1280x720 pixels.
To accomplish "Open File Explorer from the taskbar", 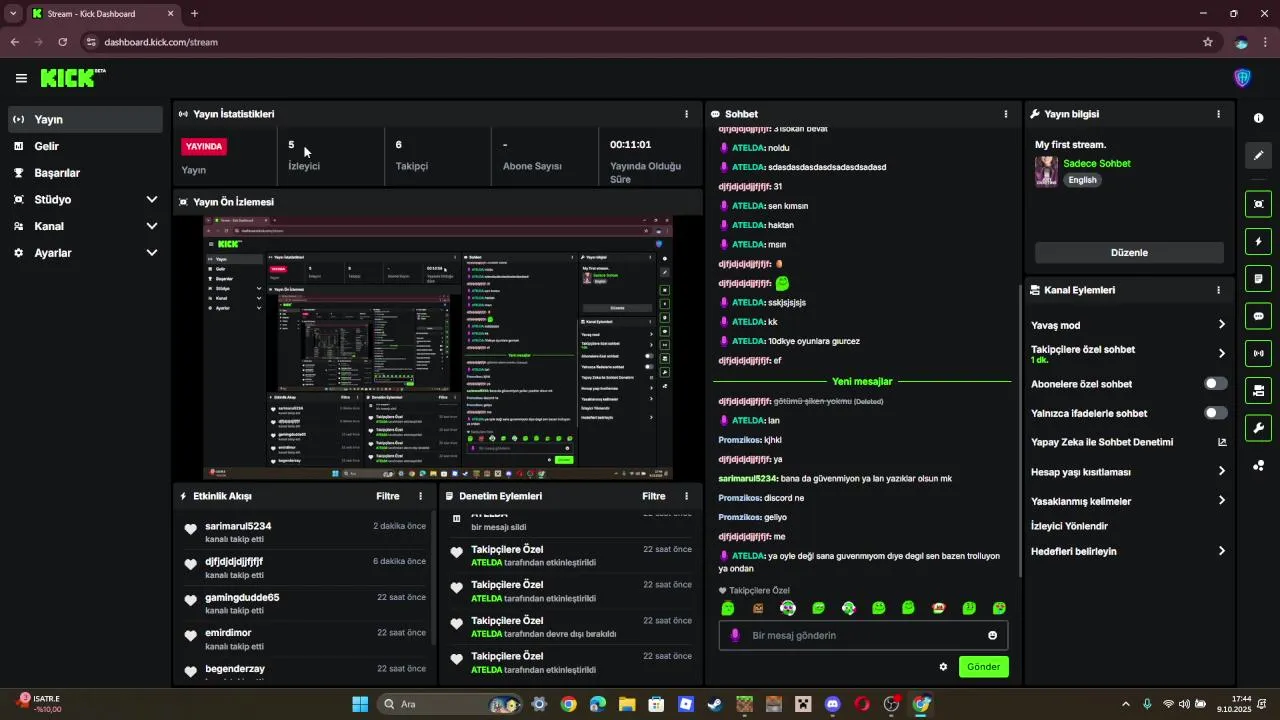I will 626,704.
